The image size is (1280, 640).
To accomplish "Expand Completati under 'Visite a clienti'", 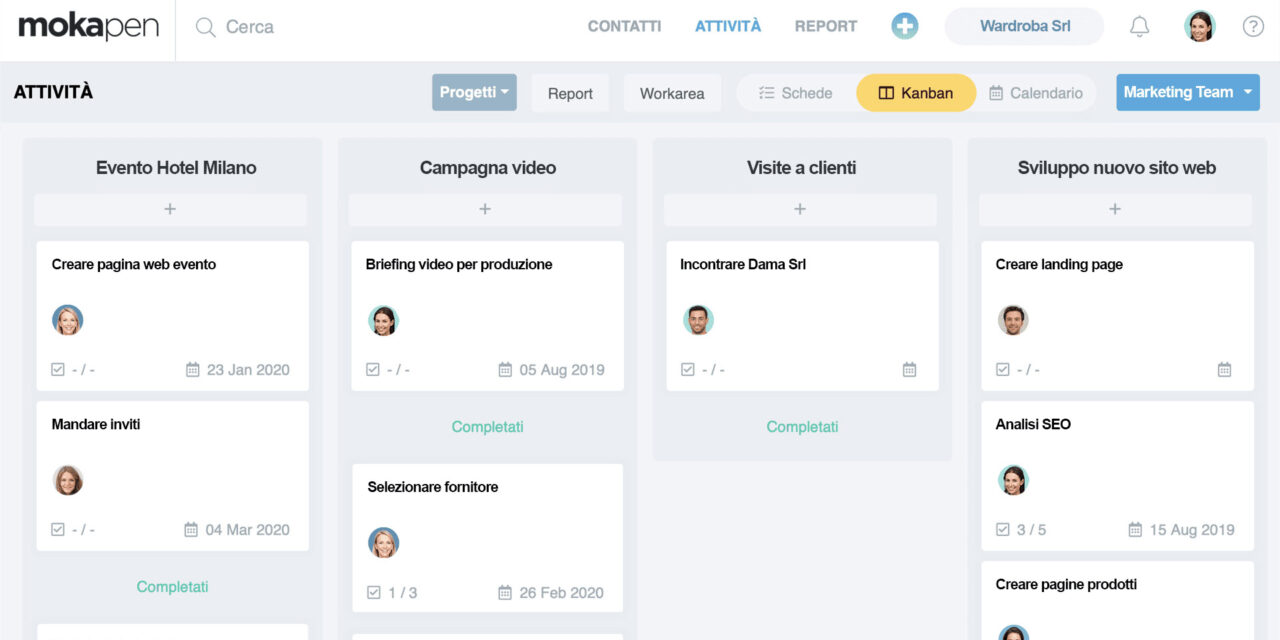I will [x=801, y=426].
